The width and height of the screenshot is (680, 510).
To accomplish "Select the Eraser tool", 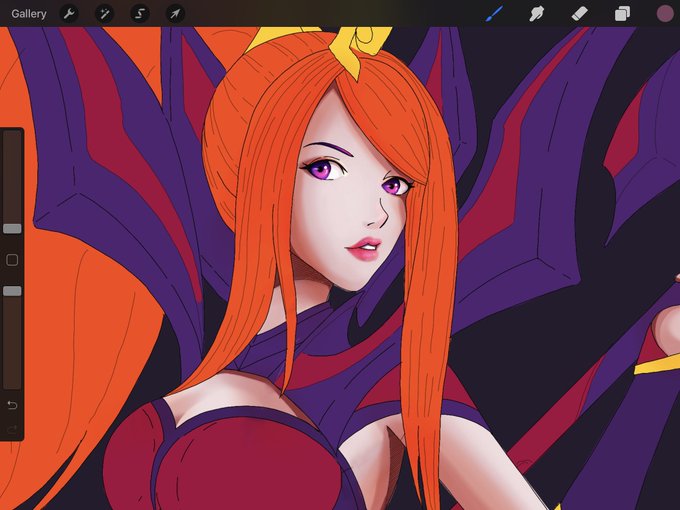I will pyautogui.click(x=580, y=14).
